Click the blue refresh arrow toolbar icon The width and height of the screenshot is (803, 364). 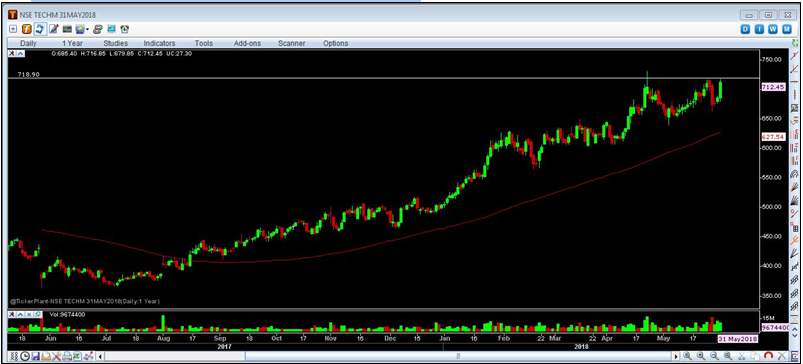39,29
